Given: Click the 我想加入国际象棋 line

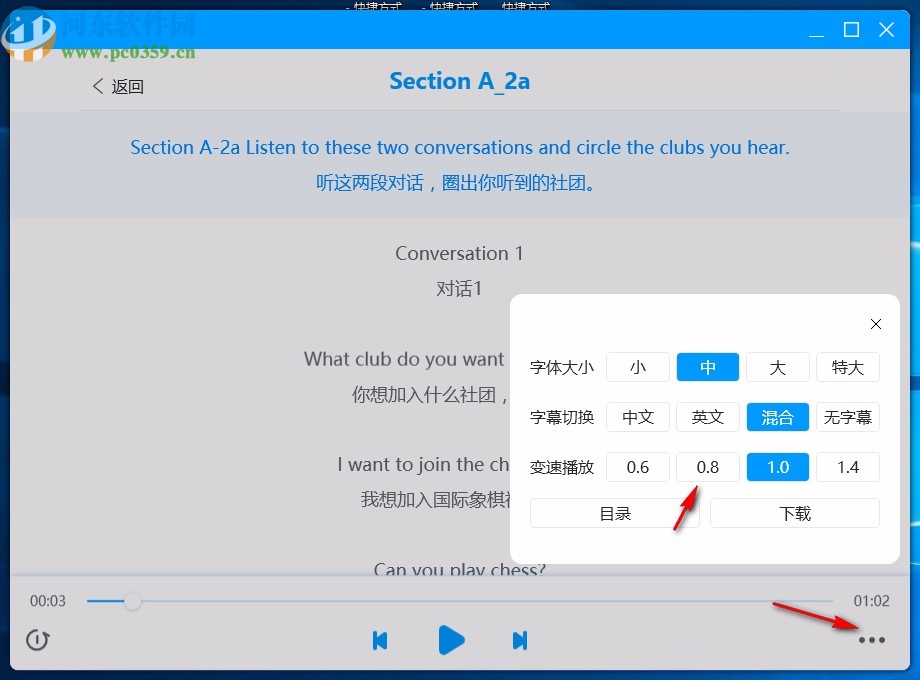Looking at the screenshot, I should point(436,500).
